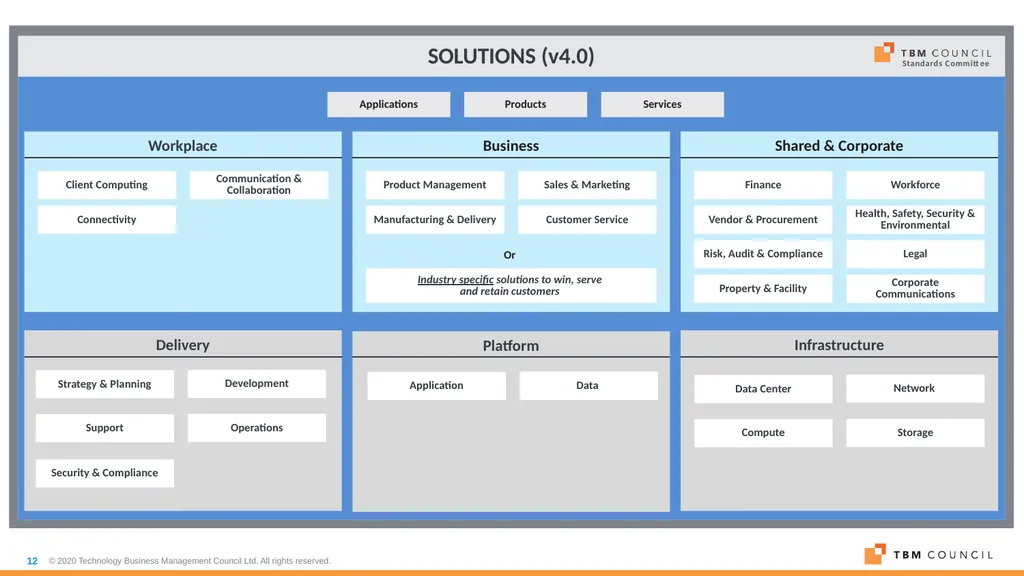Select the Security & Compliance box

click(x=104, y=473)
